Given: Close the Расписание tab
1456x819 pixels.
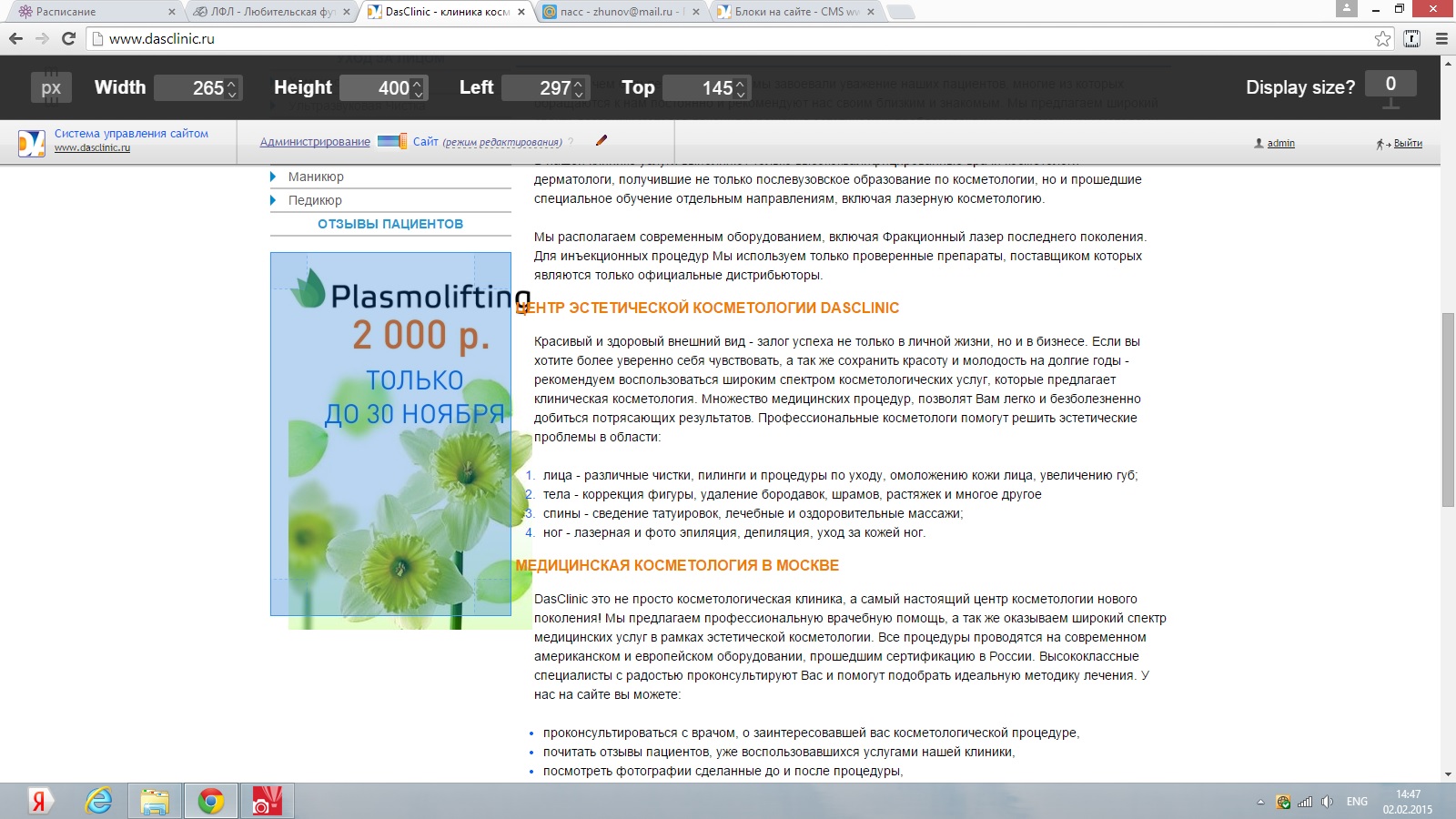Looking at the screenshot, I should pyautogui.click(x=172, y=12).
